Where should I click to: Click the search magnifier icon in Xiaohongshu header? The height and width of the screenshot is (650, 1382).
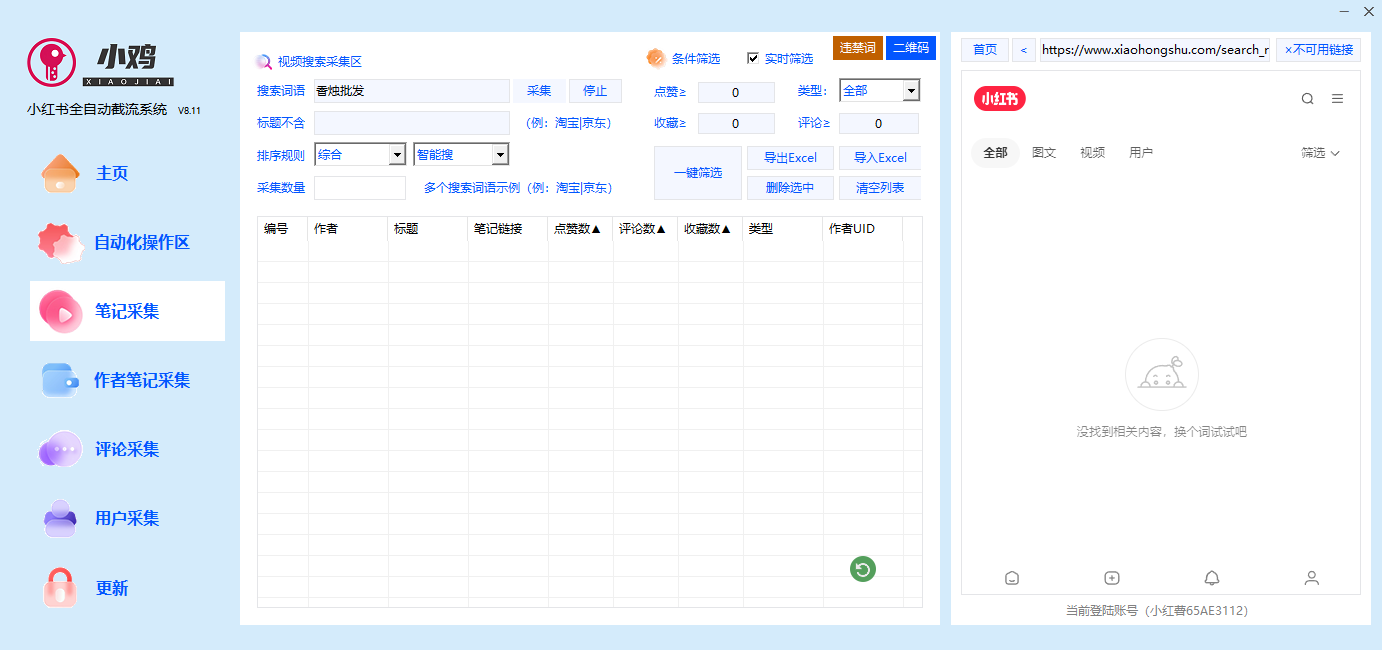[1307, 99]
